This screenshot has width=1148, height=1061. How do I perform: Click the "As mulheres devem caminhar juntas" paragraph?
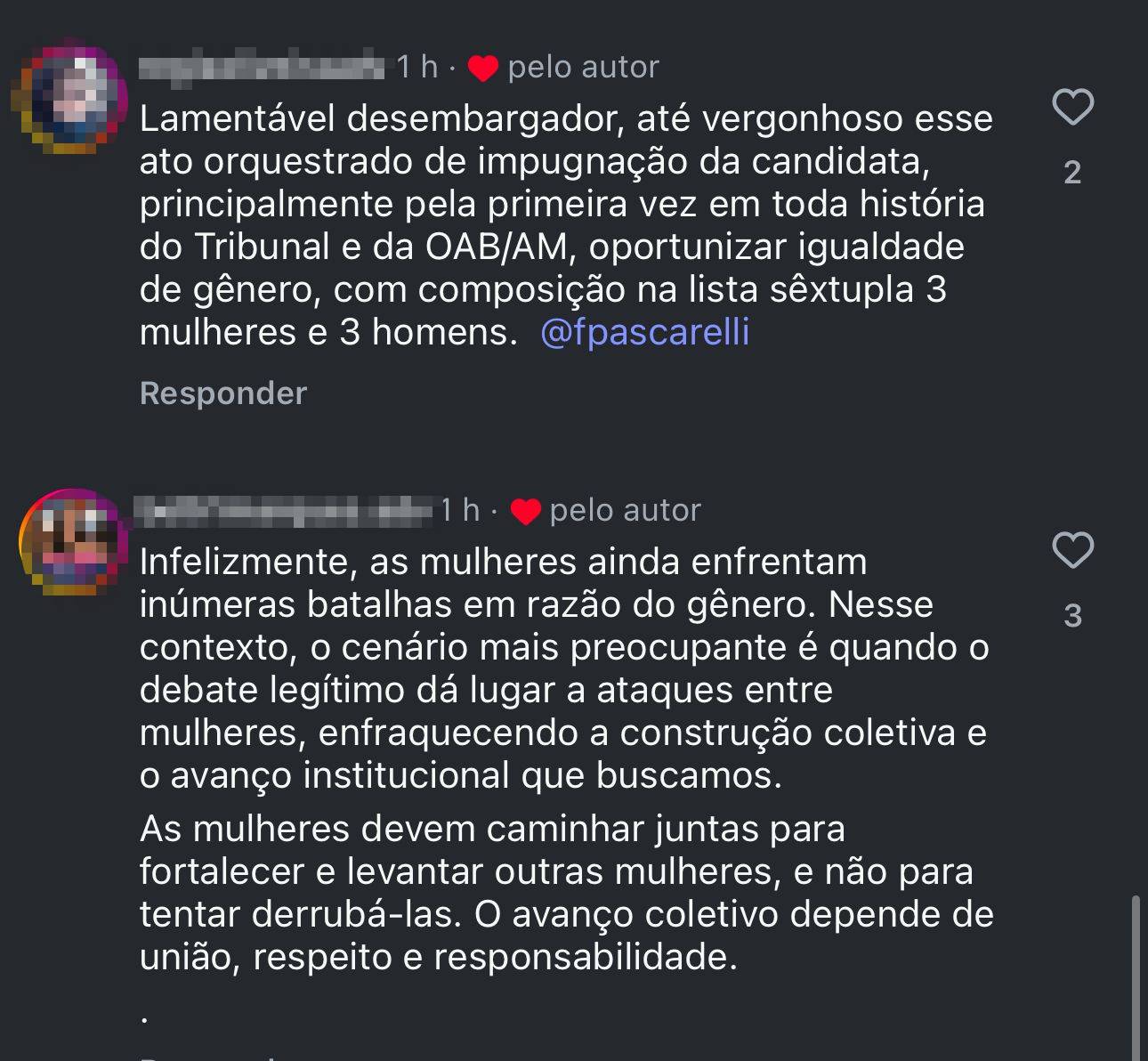(x=565, y=893)
